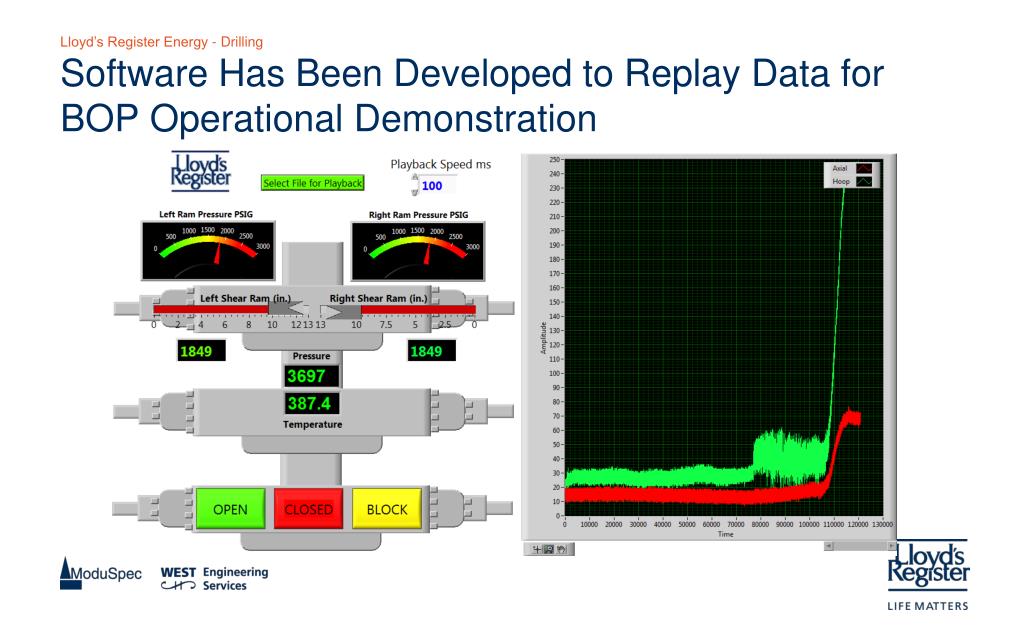Decrement the Playback Speed down arrow
The image size is (1023, 633).
click(414, 193)
